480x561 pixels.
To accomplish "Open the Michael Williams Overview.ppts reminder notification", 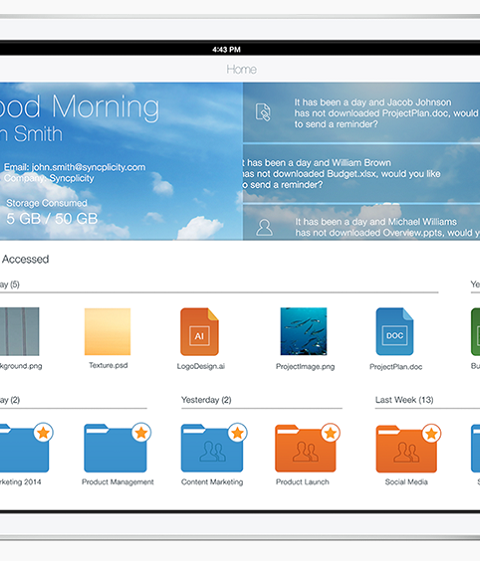I will pyautogui.click(x=362, y=223).
